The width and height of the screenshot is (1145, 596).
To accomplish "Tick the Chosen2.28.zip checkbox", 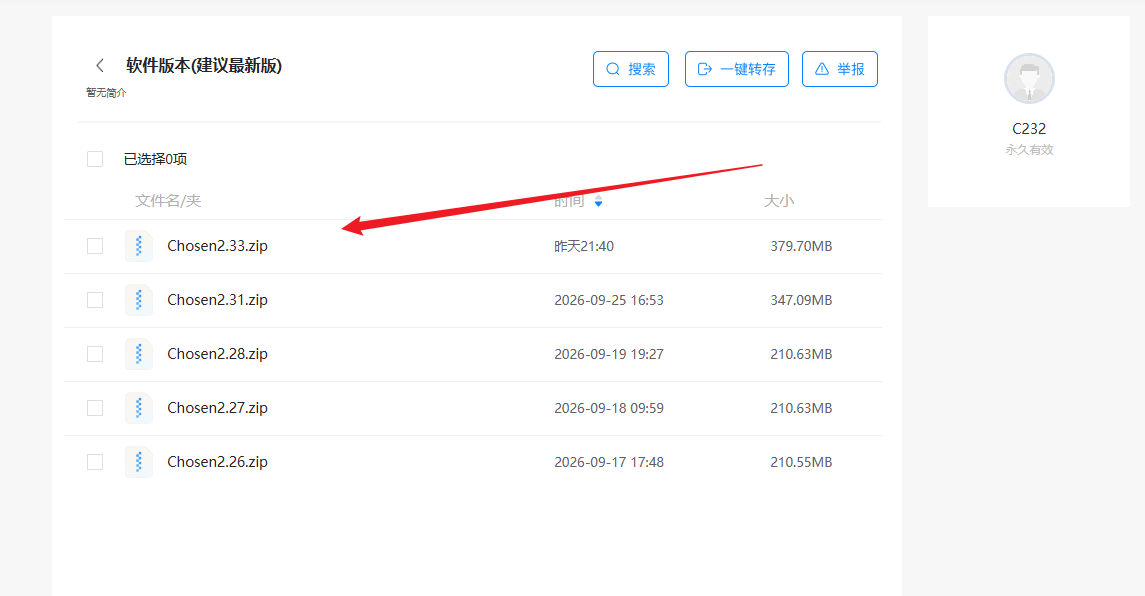I will (95, 354).
